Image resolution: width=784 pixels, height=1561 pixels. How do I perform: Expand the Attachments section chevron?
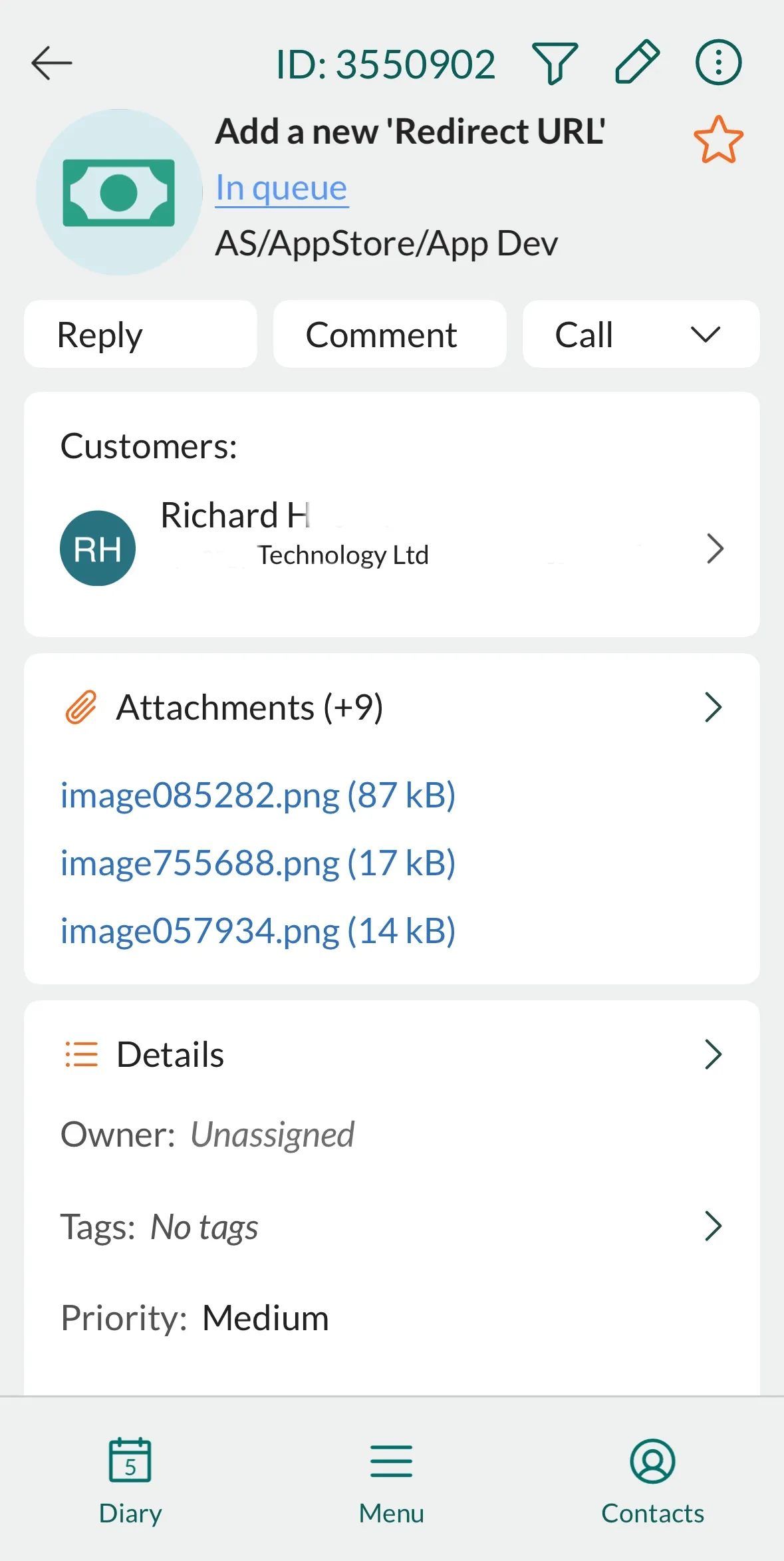click(713, 707)
